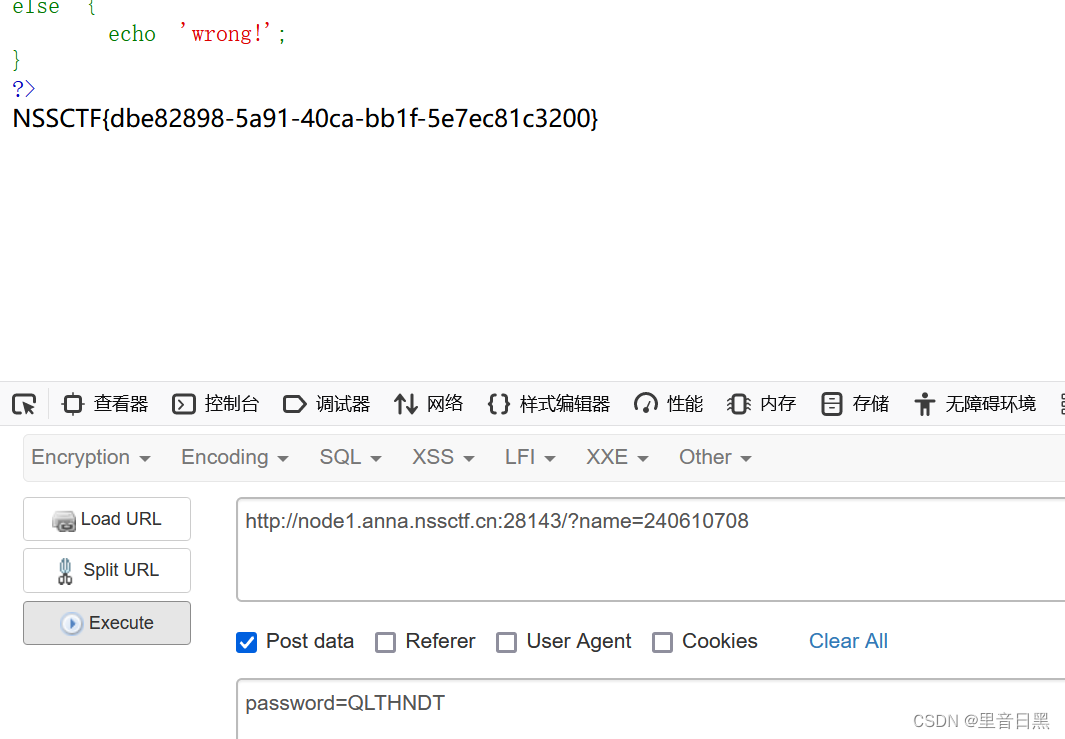The height and width of the screenshot is (739, 1065).
Task: Click the Execute button
Action: 106,622
